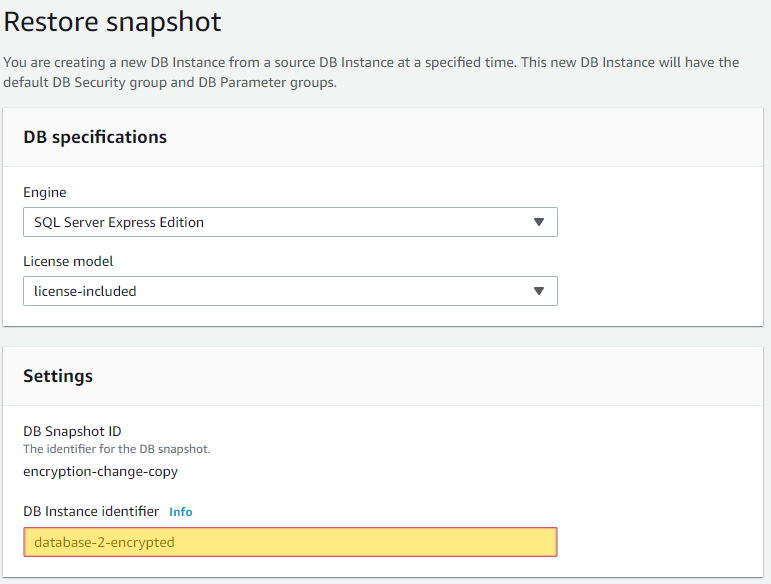
Task: Click the page description paragraph about new DB Instance
Action: (x=371, y=72)
